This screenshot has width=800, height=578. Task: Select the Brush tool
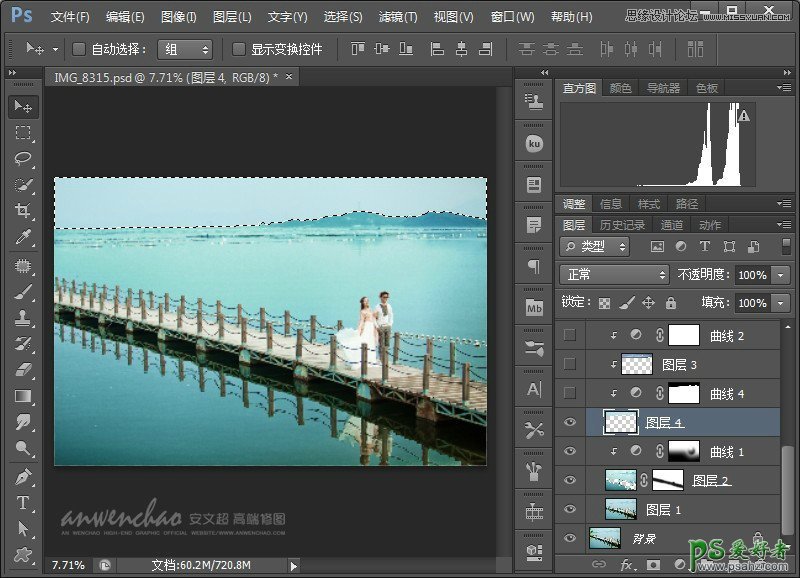pos(23,292)
